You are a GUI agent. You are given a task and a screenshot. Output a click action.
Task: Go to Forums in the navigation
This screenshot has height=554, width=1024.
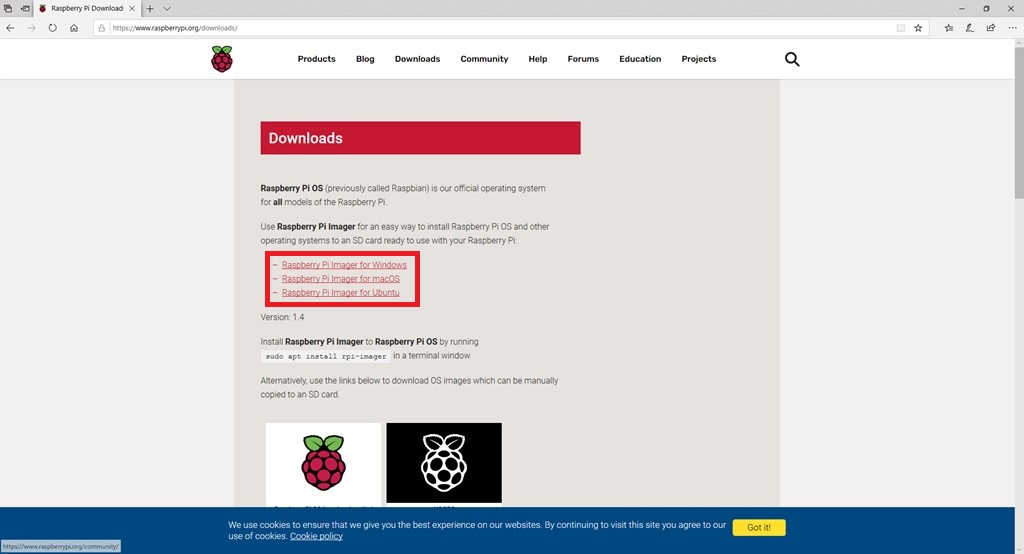tap(583, 59)
